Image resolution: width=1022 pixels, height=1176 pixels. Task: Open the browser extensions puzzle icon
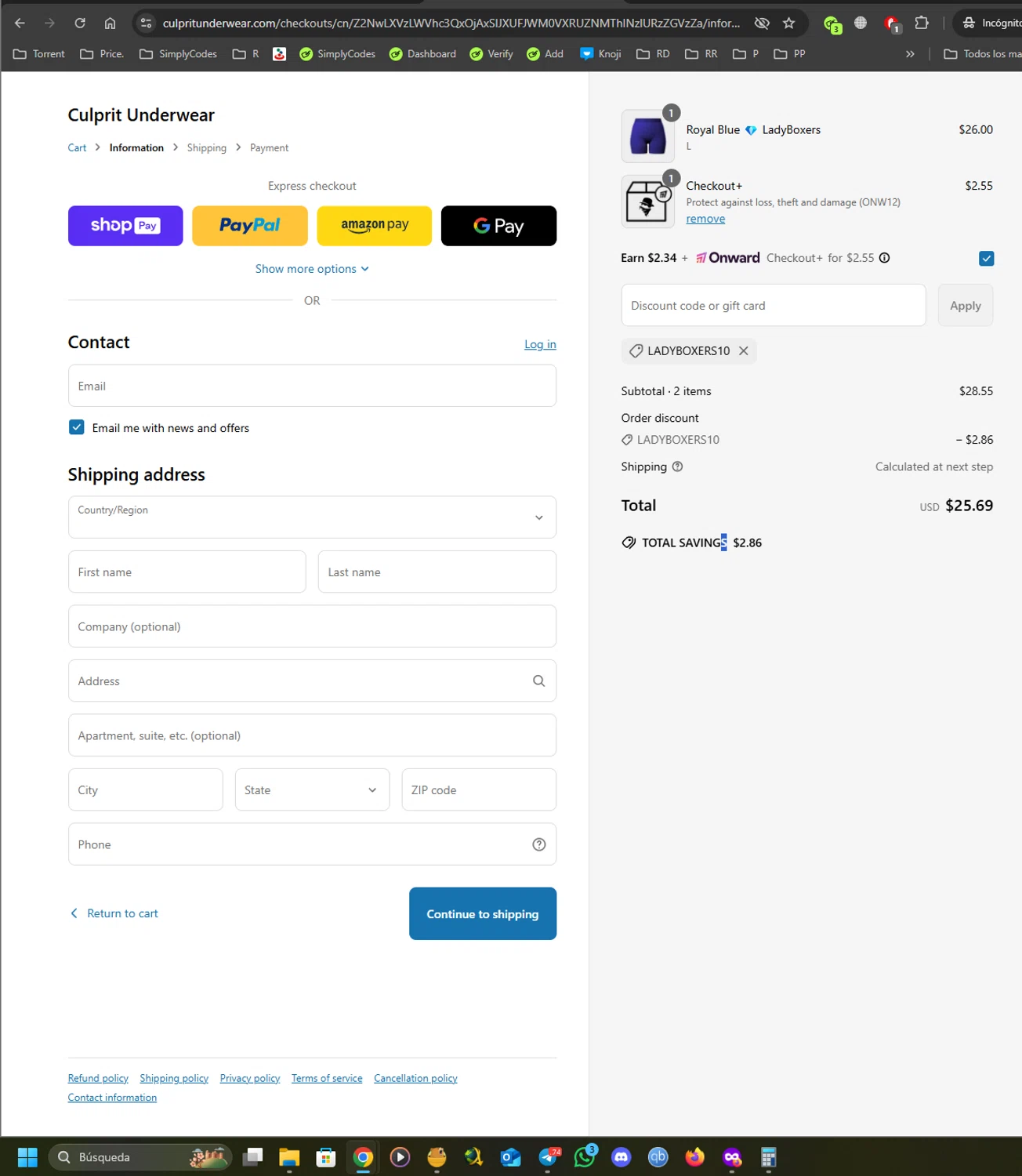(x=922, y=23)
